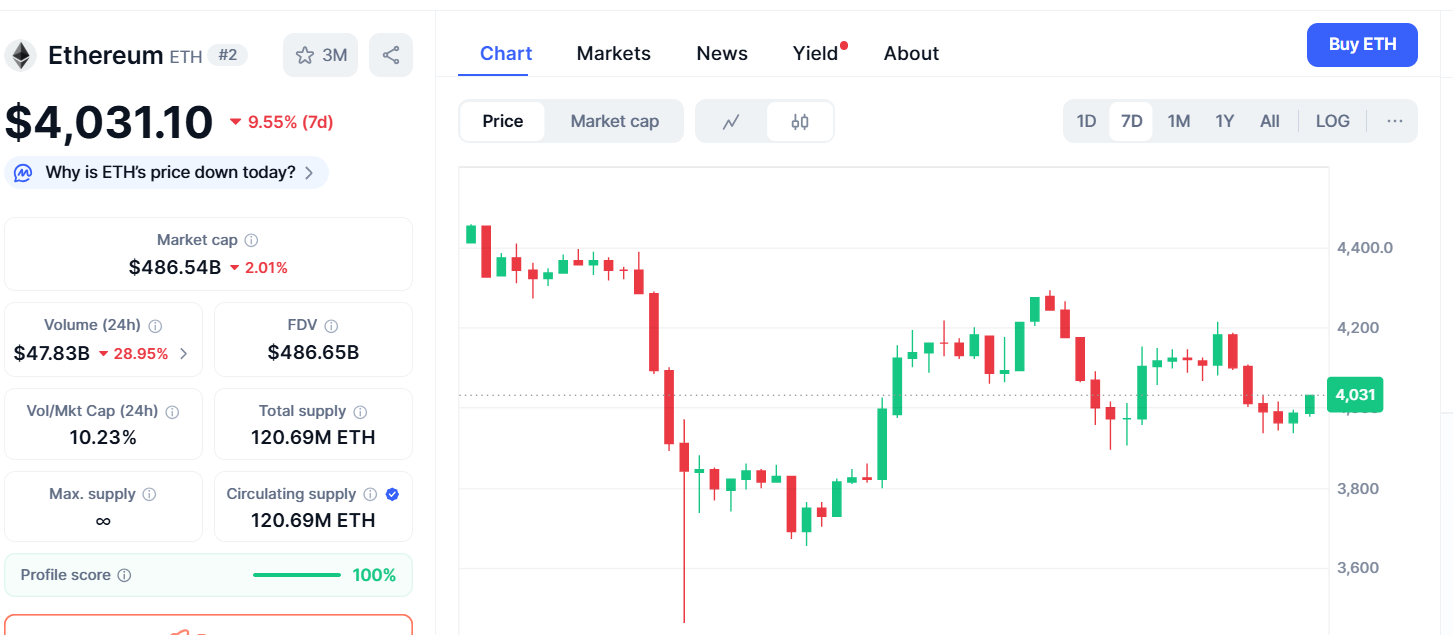Viewport: 1453px width, 635px height.
Task: Click the FDV info icon
Action: click(331, 325)
